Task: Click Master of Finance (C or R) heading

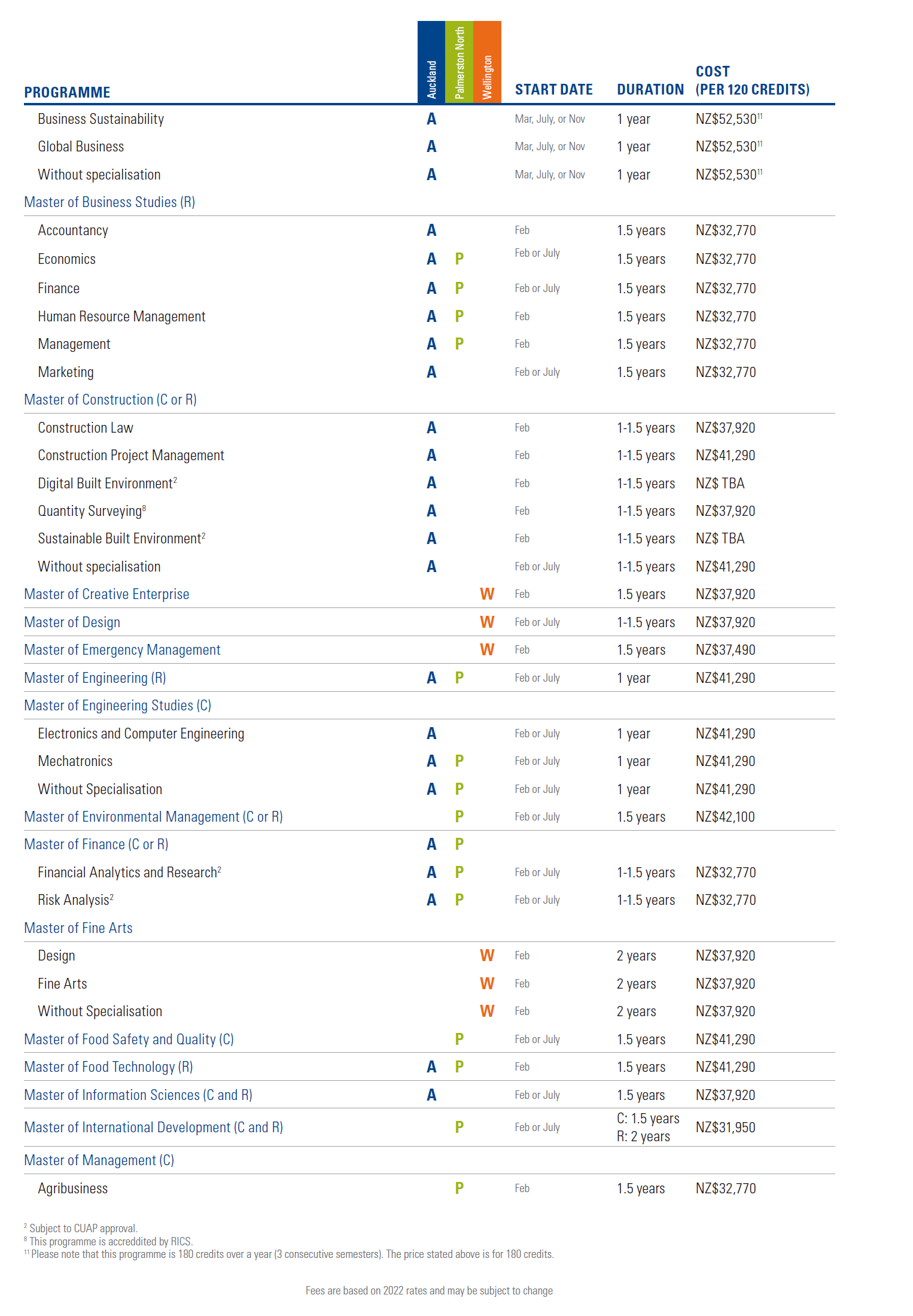Action: (x=96, y=844)
